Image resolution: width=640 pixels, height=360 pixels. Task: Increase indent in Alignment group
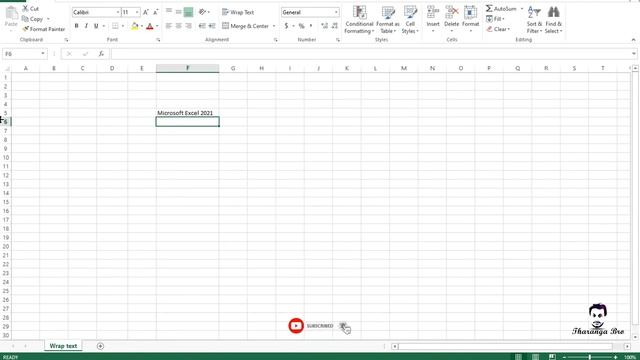tap(212, 26)
